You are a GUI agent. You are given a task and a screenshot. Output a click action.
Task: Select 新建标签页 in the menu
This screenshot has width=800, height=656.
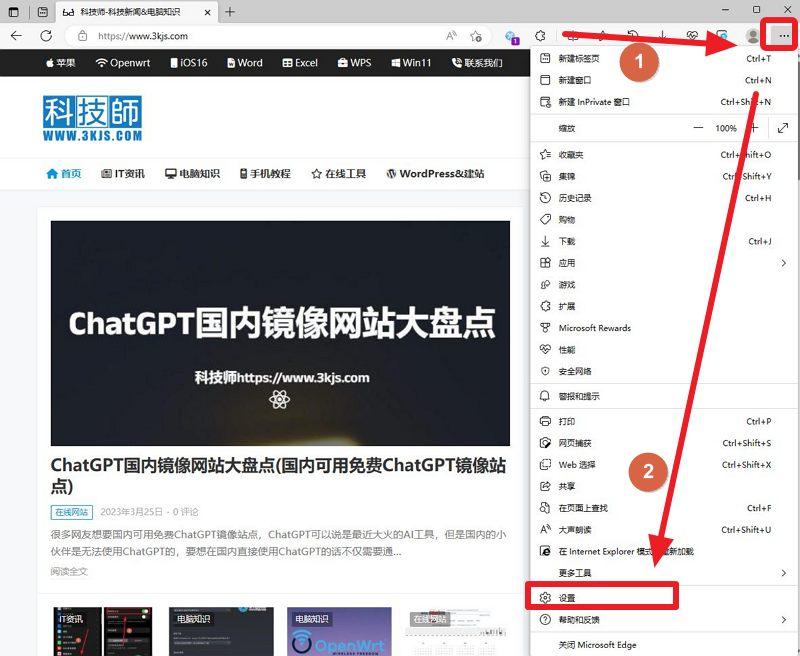click(x=663, y=59)
